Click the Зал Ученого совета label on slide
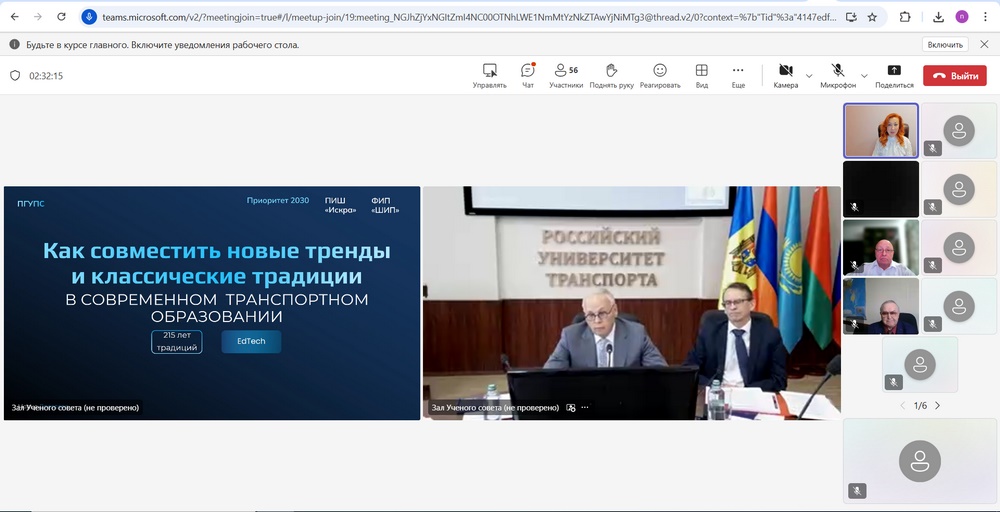The height and width of the screenshot is (512, 1000). 75,407
